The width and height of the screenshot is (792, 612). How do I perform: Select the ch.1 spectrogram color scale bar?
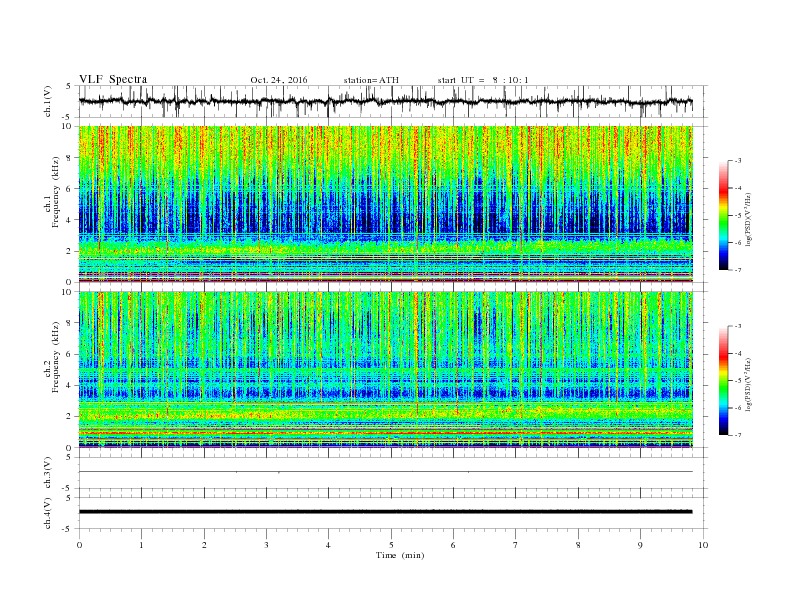723,216
